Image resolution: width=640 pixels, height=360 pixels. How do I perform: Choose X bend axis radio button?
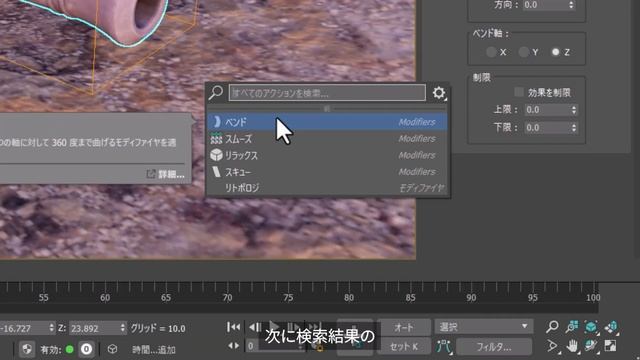coord(491,52)
